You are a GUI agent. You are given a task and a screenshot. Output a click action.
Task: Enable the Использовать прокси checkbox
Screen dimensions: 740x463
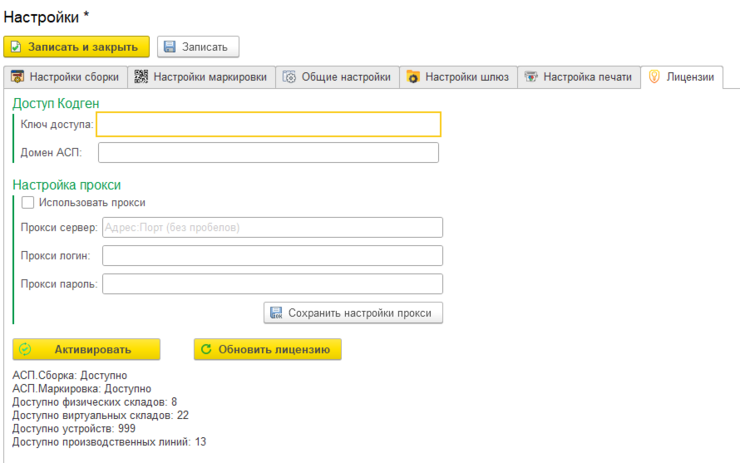28,202
